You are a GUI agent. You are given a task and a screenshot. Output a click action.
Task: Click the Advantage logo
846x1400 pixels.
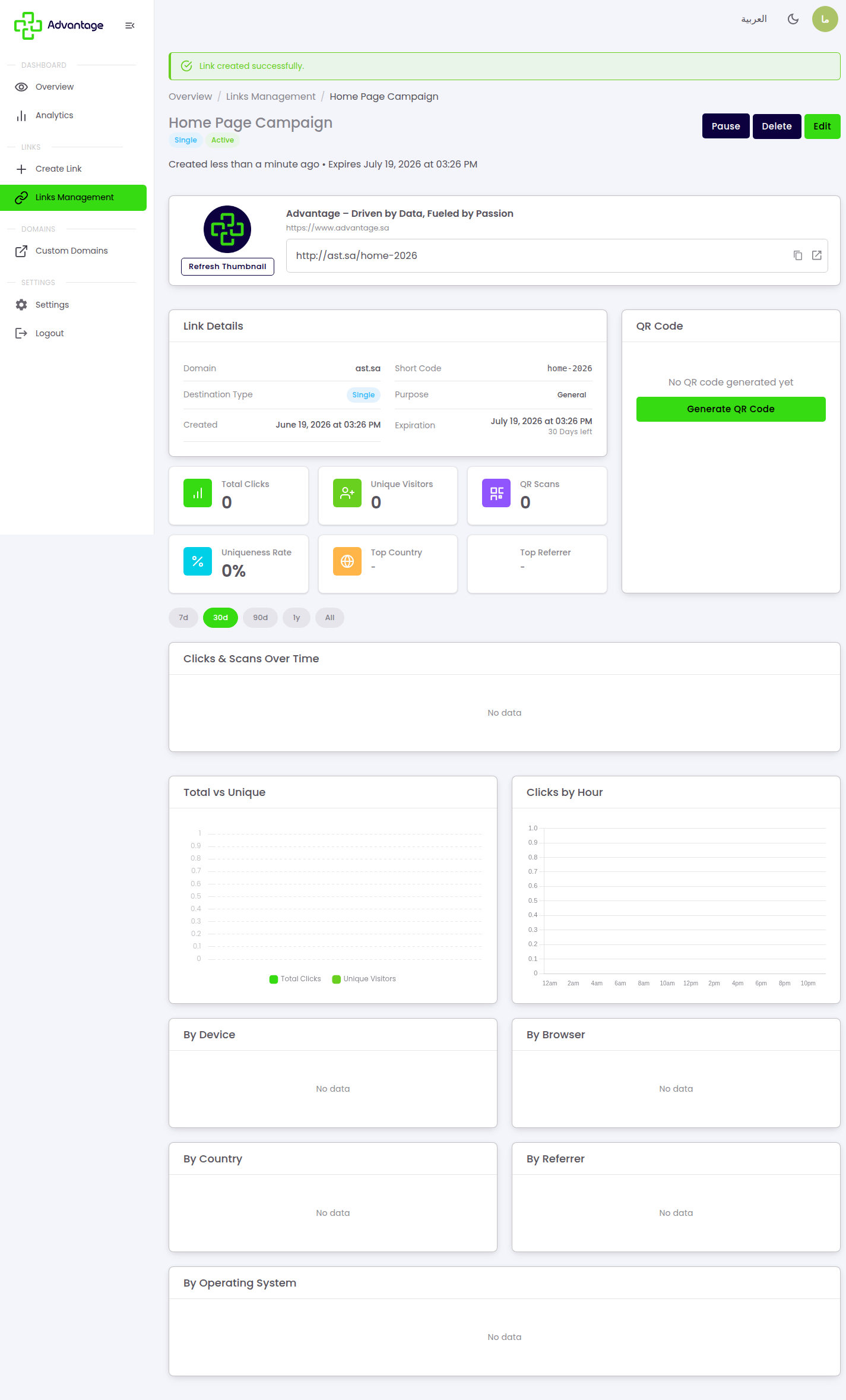point(59,26)
